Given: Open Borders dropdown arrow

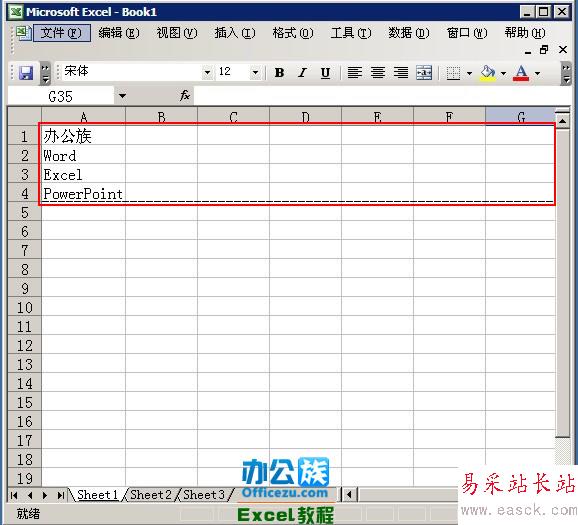Looking at the screenshot, I should (x=469, y=73).
